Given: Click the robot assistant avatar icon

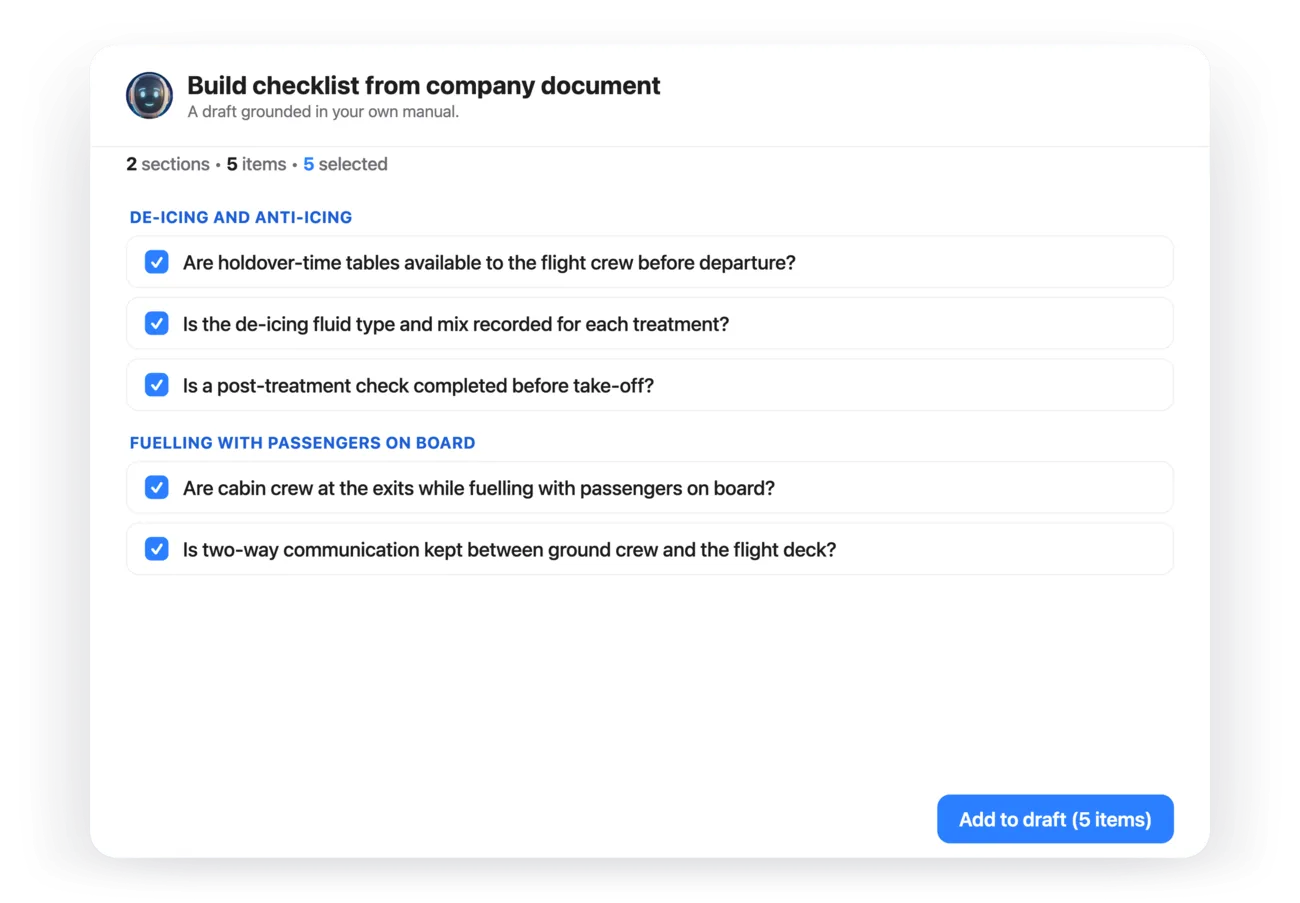Looking at the screenshot, I should (x=149, y=96).
